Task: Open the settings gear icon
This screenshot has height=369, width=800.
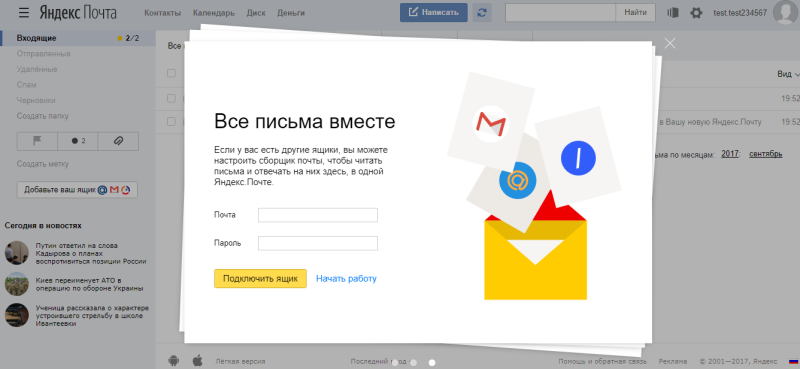Action: pos(695,13)
